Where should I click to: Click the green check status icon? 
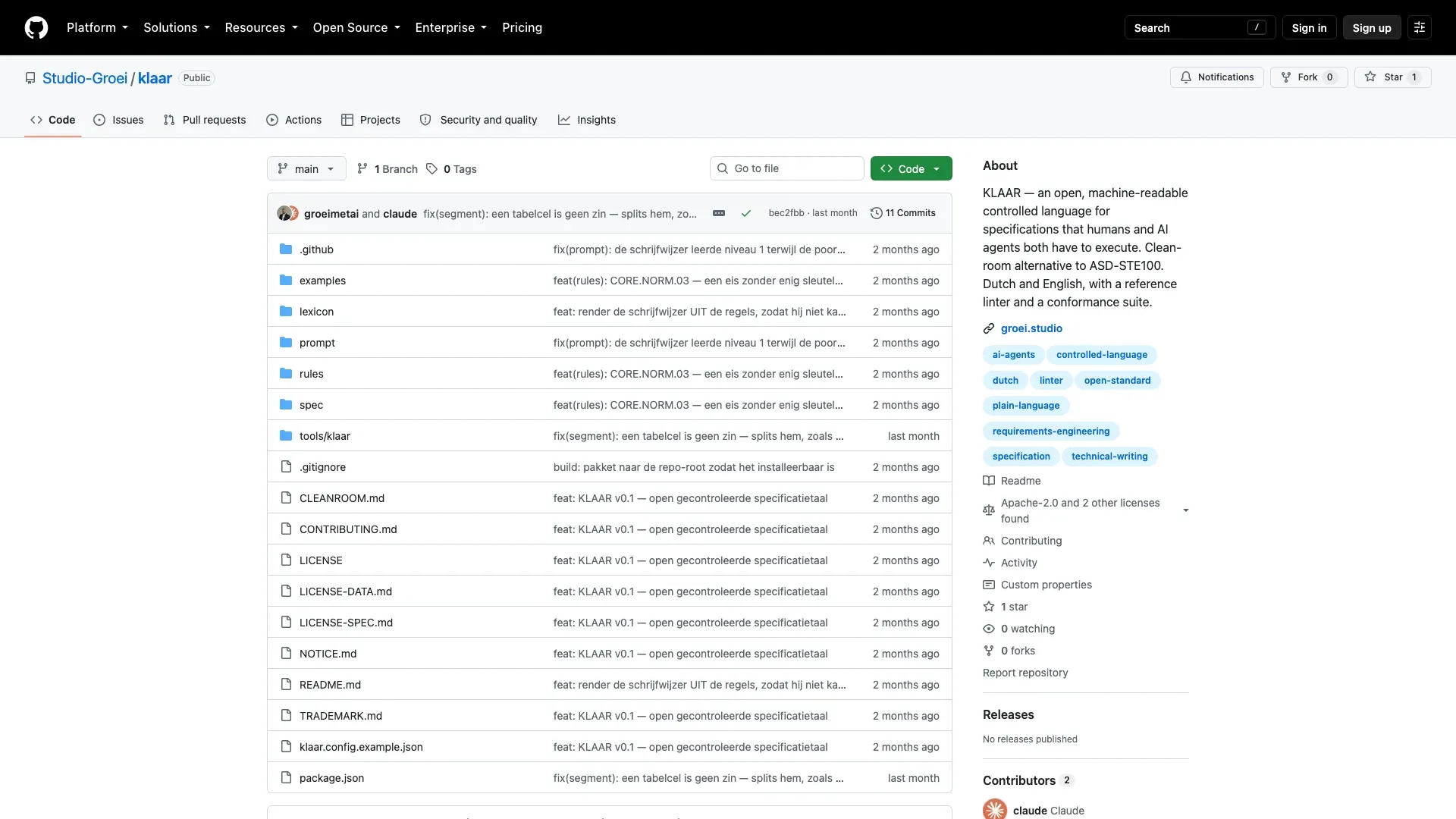[x=746, y=214]
